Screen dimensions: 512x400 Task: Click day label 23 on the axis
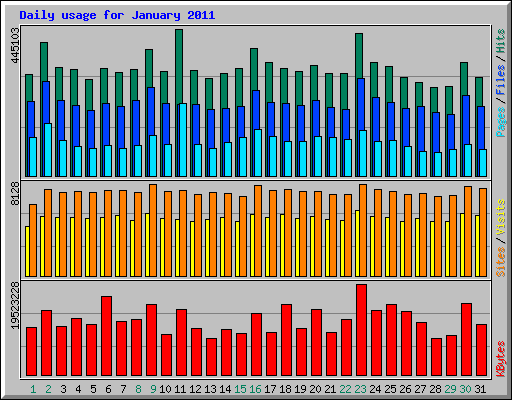coord(360,389)
